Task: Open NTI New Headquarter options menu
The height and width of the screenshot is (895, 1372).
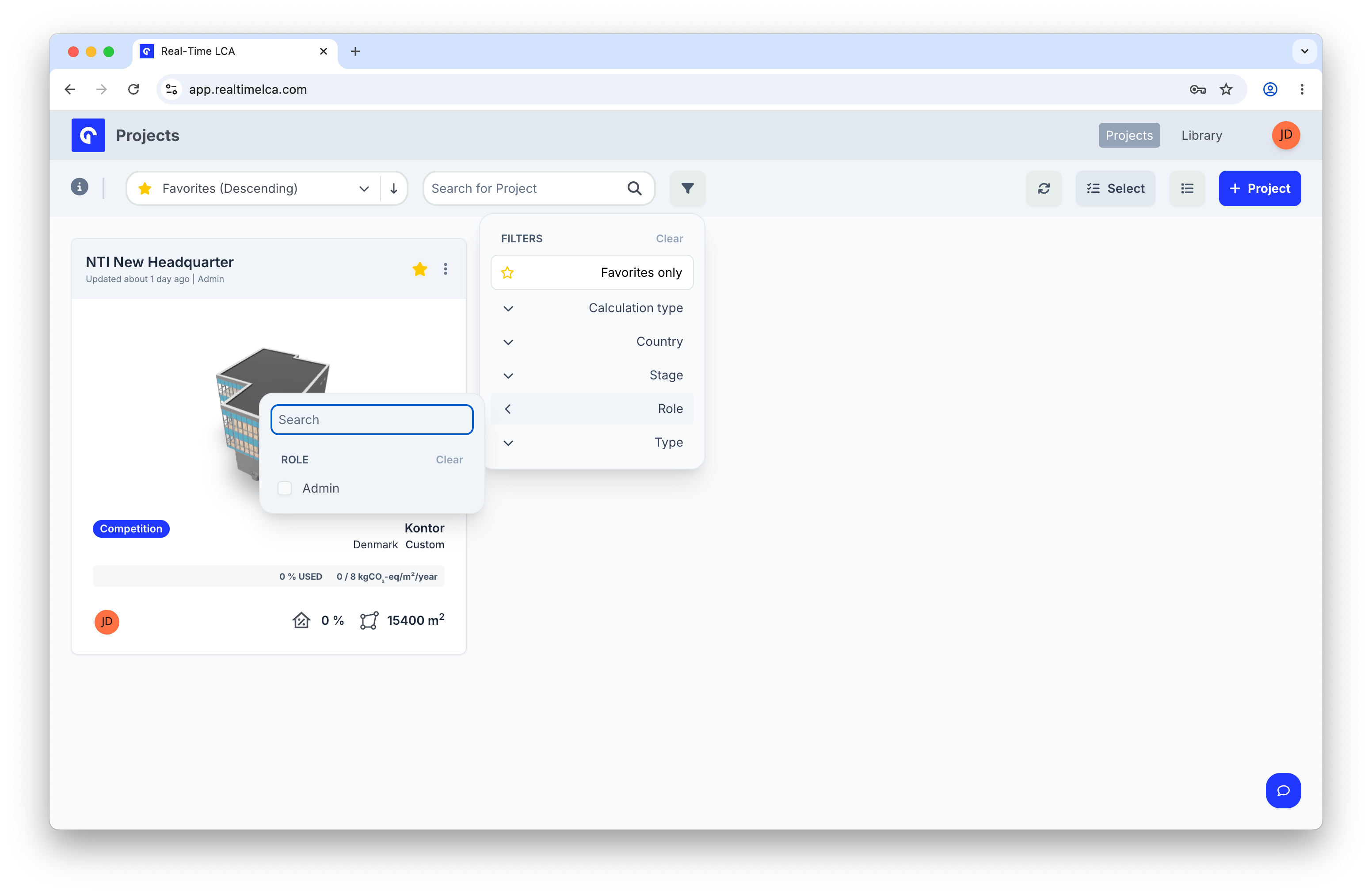Action: tap(446, 269)
